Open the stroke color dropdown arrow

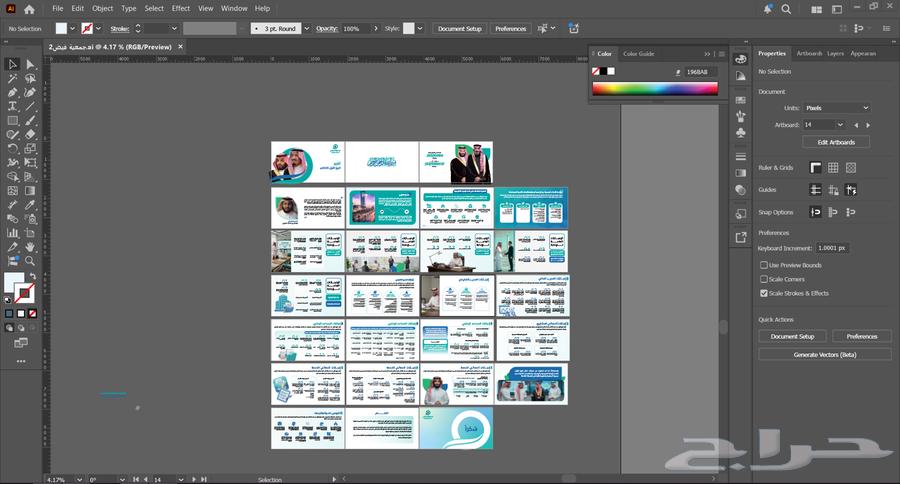(x=99, y=29)
